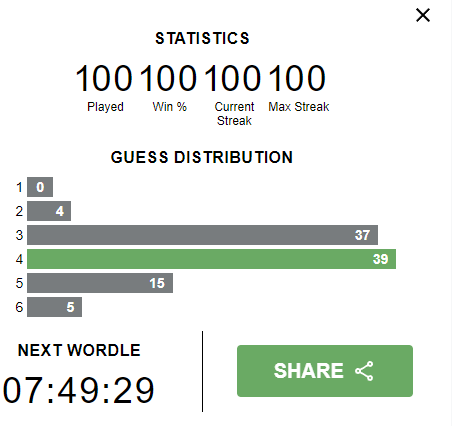
Task: Select the guess 1 bar showing 0
Action: (40, 187)
